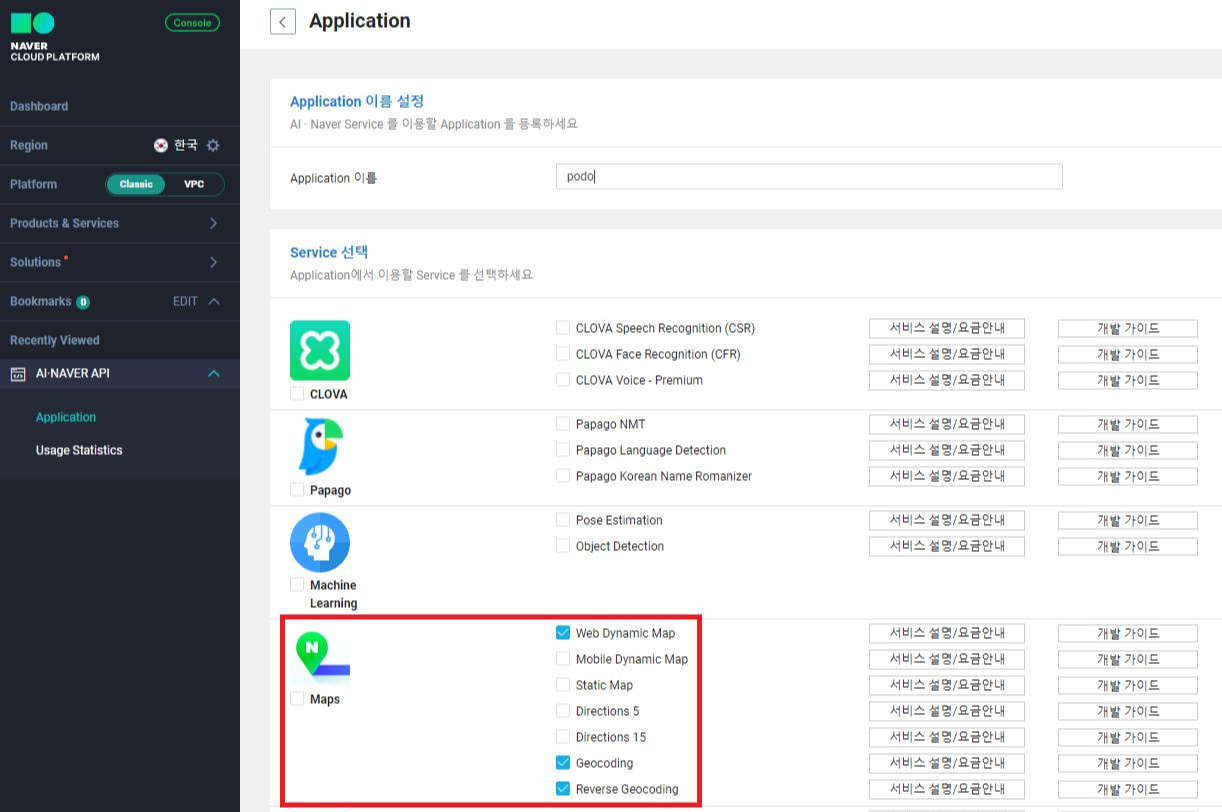Viewport: 1222px width, 812px height.
Task: Enable Papago NMT service
Action: click(x=563, y=424)
